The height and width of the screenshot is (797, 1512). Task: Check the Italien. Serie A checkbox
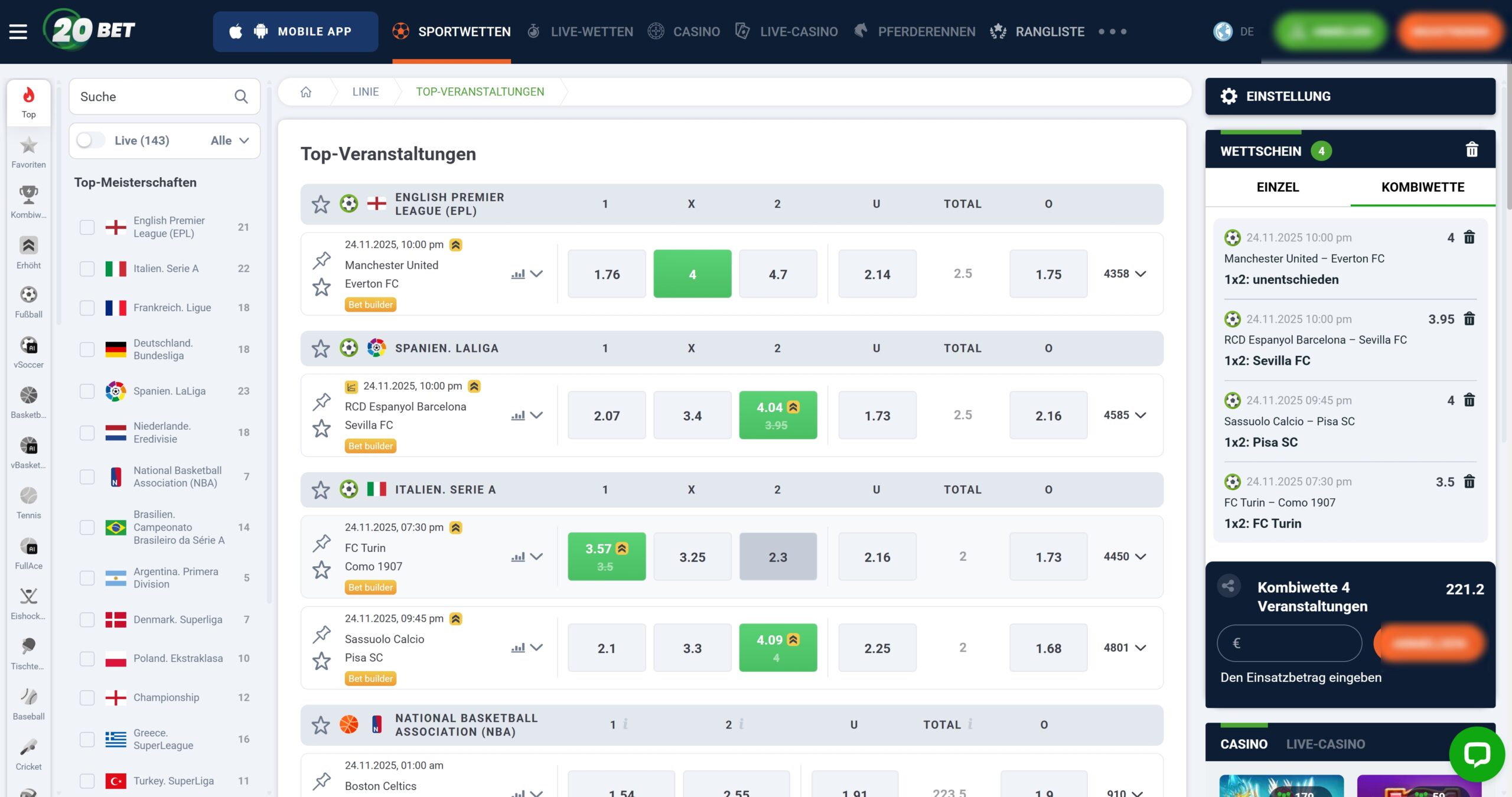[x=87, y=269]
